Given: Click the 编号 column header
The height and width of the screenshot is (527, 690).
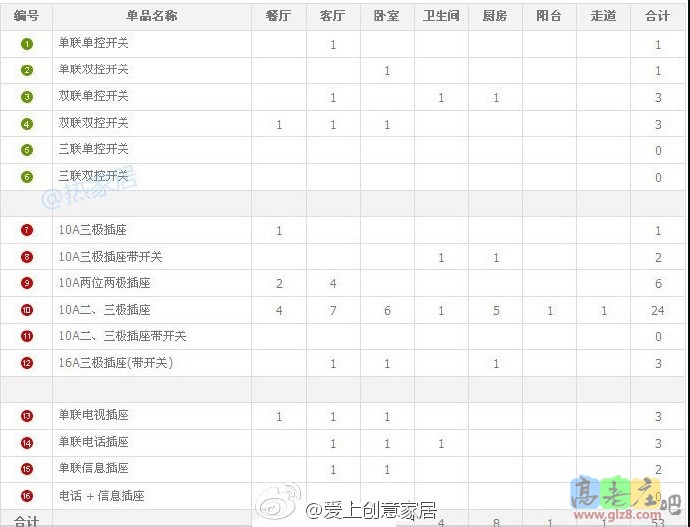Looking at the screenshot, I should 26,16.
